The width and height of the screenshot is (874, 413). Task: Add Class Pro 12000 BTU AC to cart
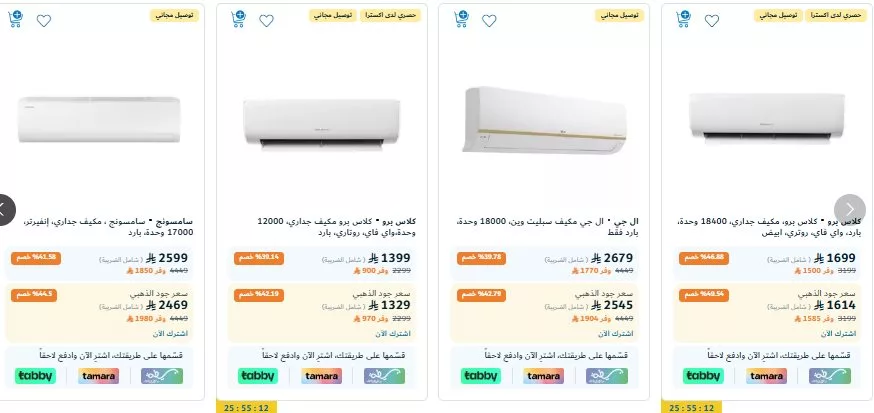pos(238,18)
